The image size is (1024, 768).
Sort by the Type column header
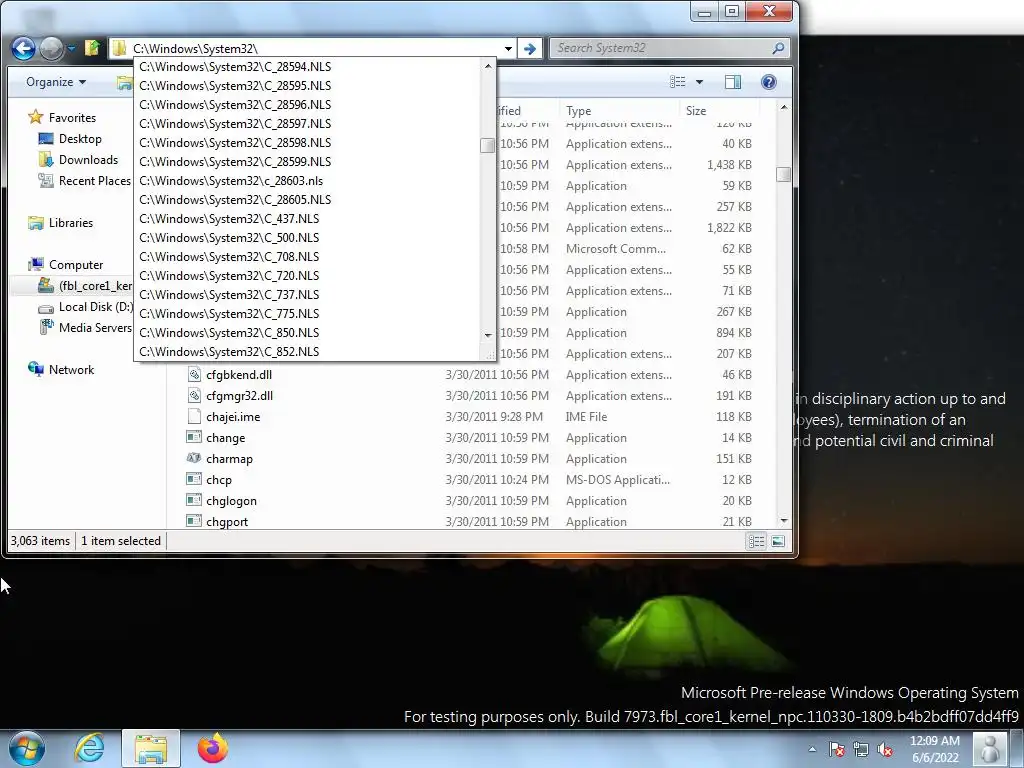[x=618, y=111]
